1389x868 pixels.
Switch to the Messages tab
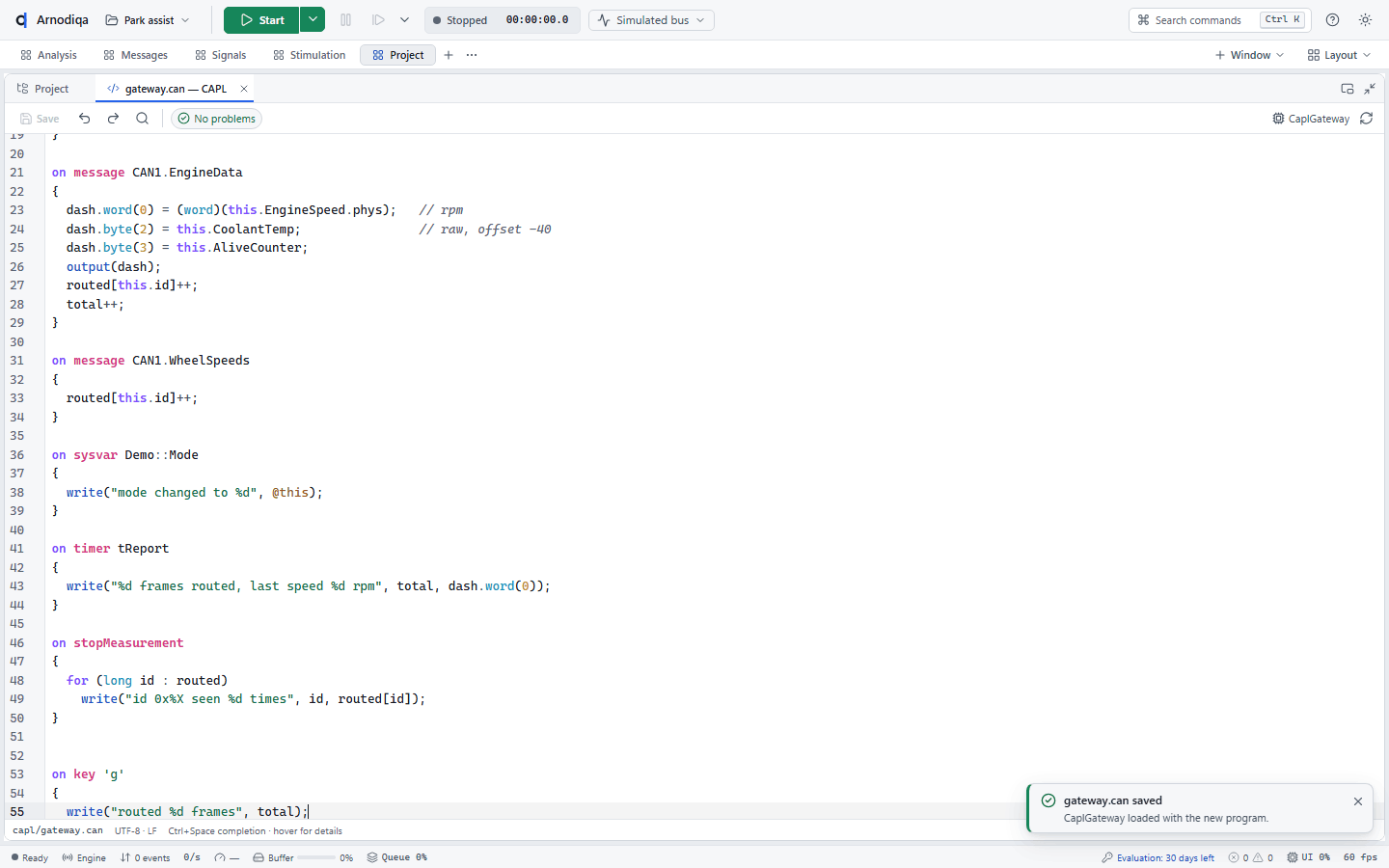tap(135, 55)
